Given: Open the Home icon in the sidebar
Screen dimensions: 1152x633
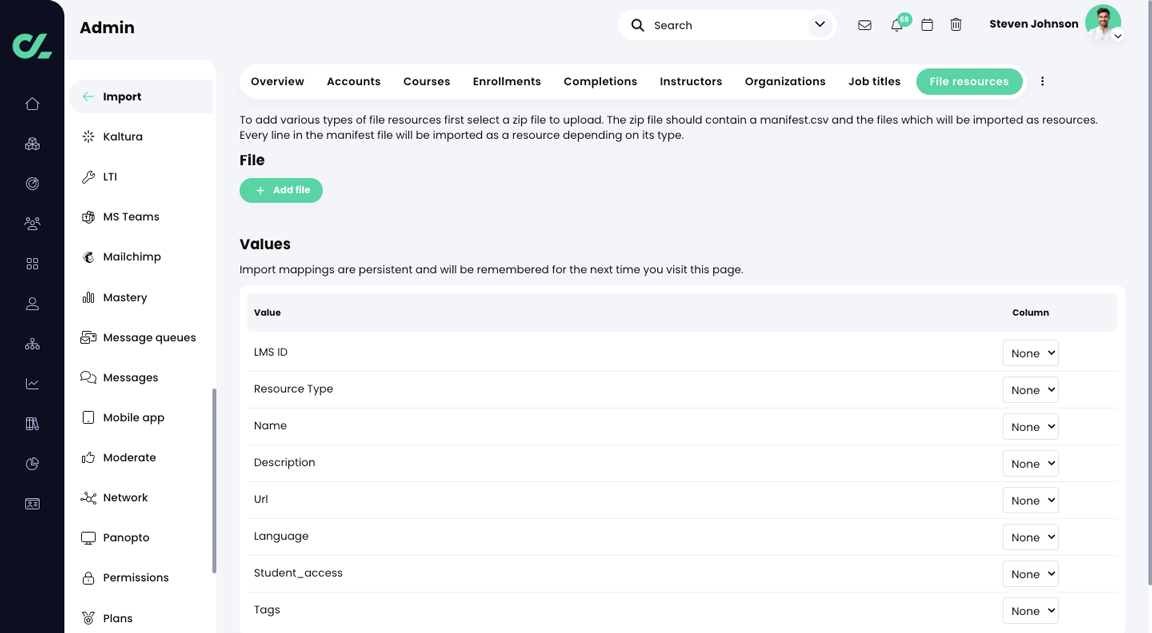Looking at the screenshot, I should 32,103.
